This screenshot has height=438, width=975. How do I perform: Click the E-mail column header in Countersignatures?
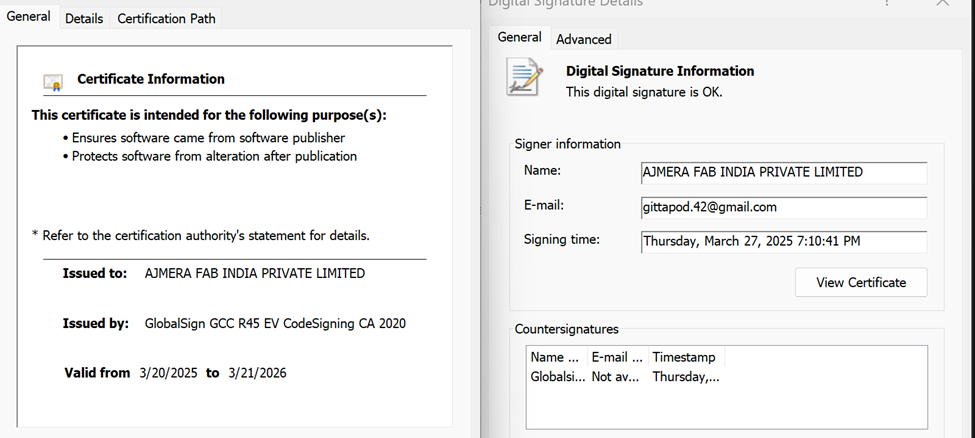(617, 357)
